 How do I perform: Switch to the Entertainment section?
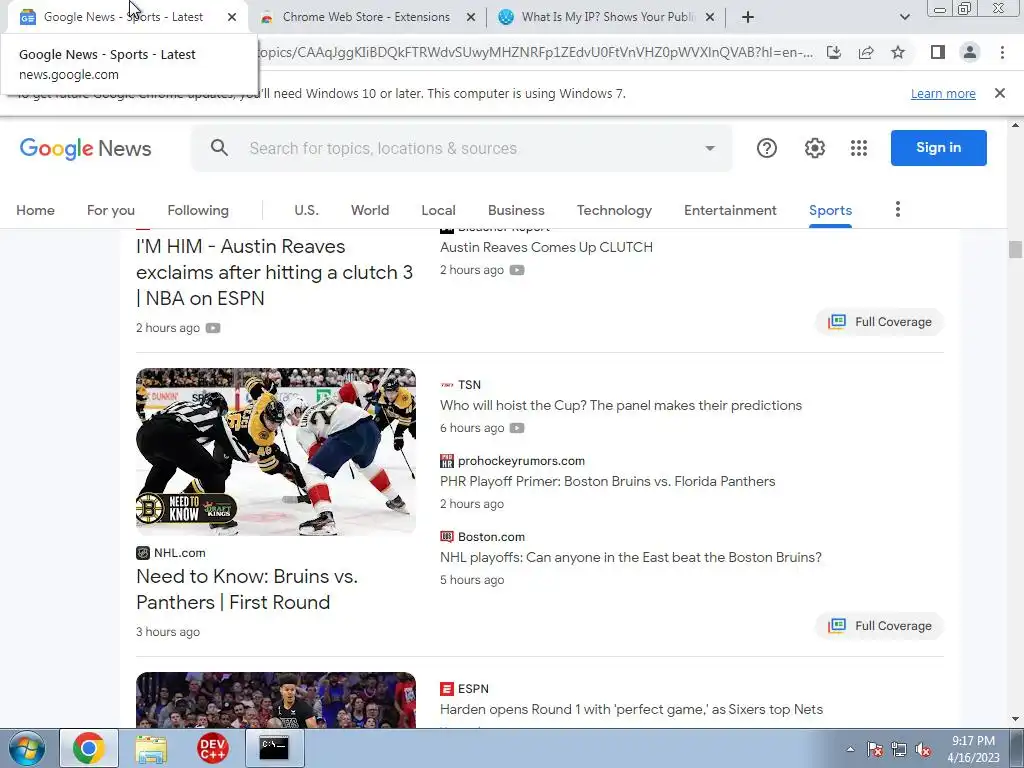(730, 210)
